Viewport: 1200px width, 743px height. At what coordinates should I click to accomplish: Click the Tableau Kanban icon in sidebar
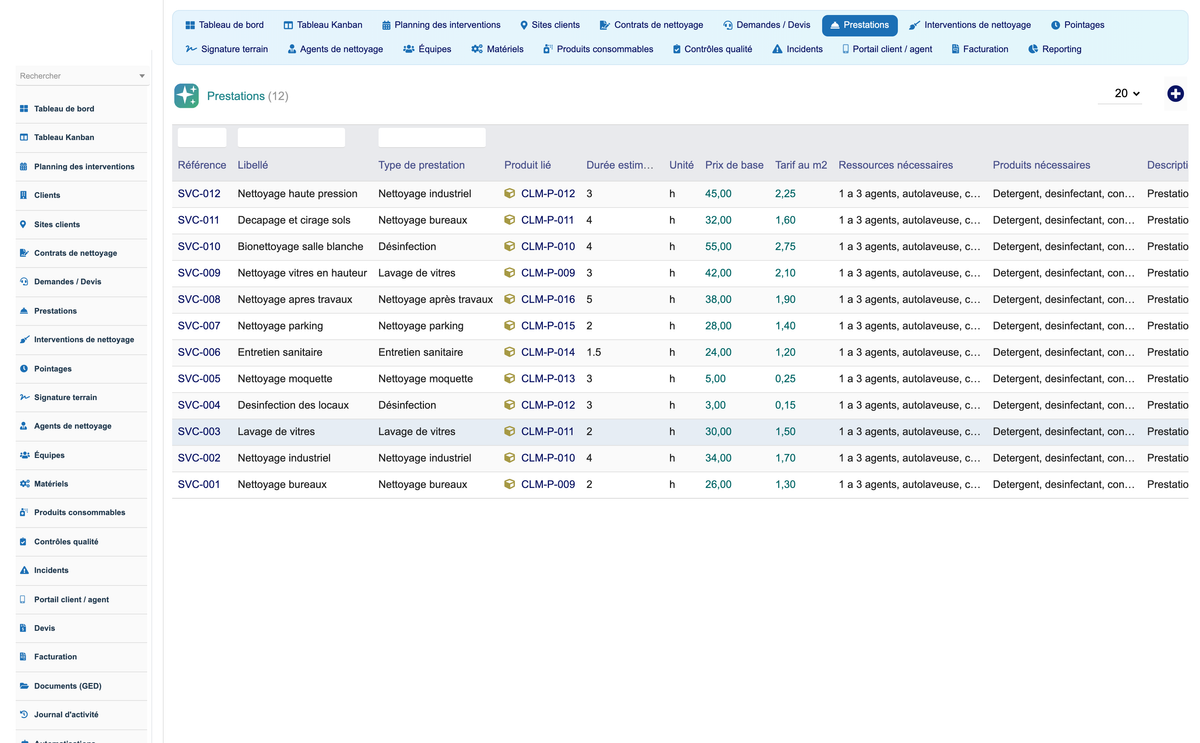tap(24, 138)
